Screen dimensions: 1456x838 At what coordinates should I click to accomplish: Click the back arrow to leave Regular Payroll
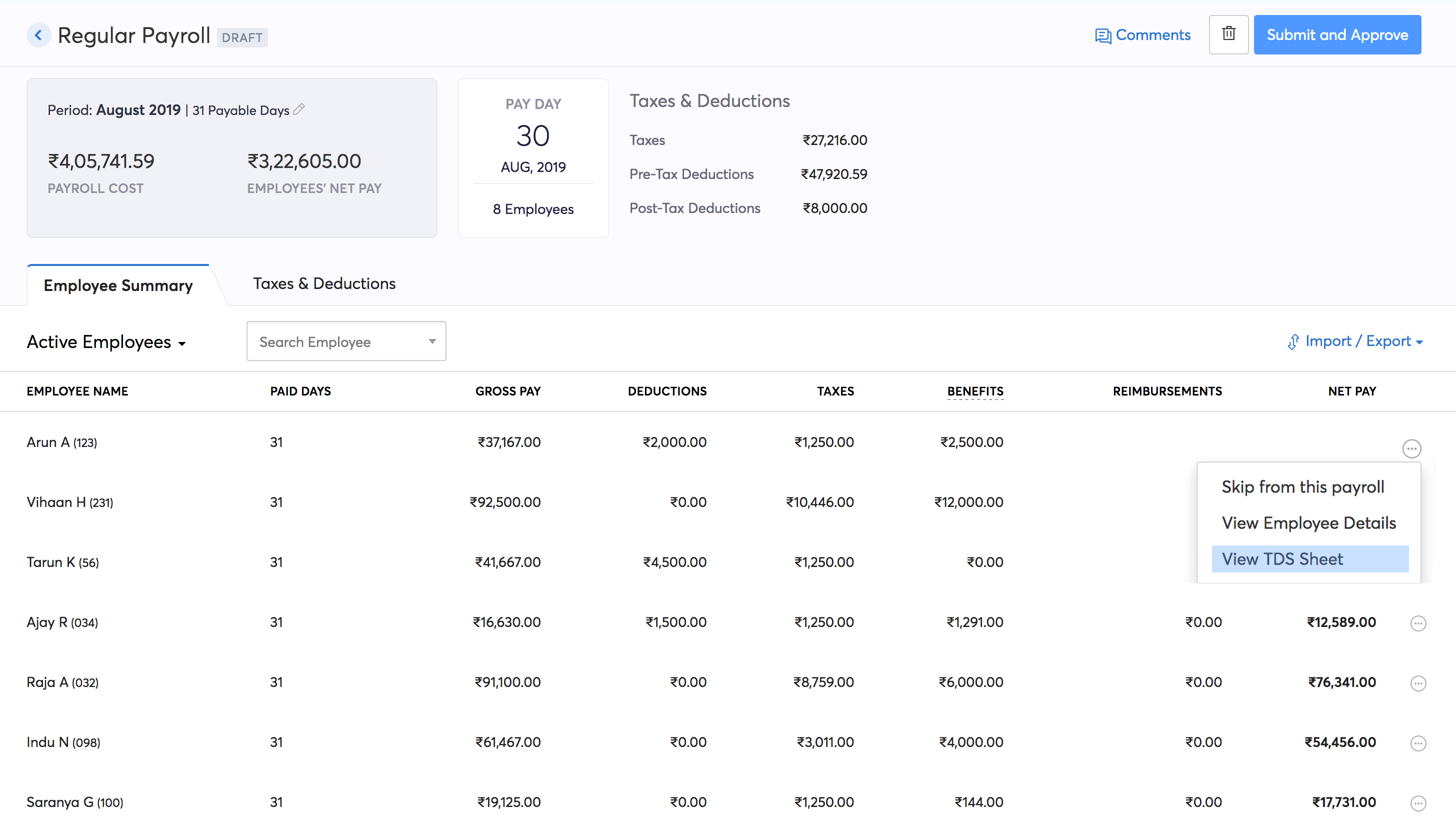[x=38, y=35]
